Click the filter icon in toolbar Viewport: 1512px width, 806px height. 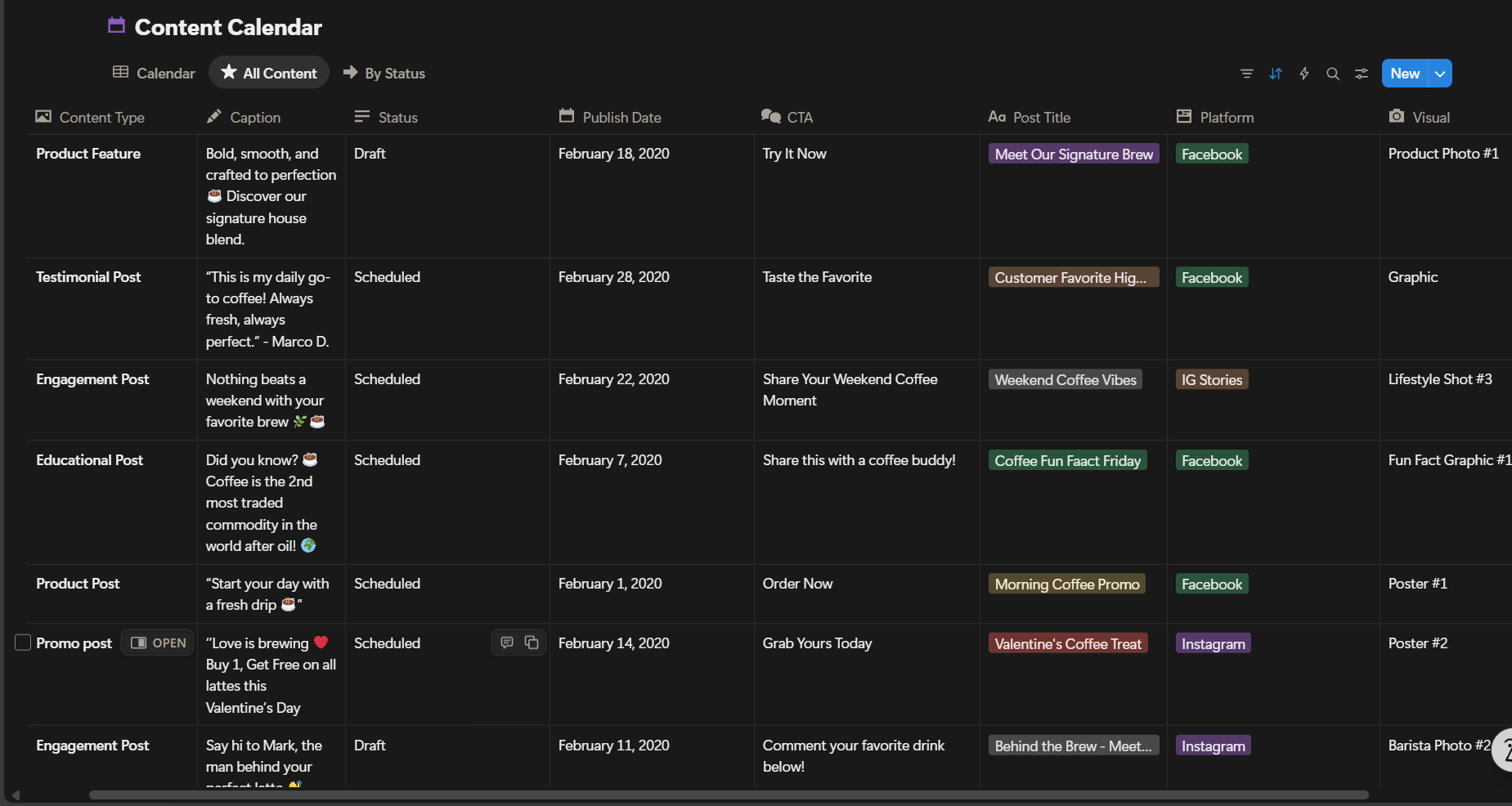coord(1246,74)
